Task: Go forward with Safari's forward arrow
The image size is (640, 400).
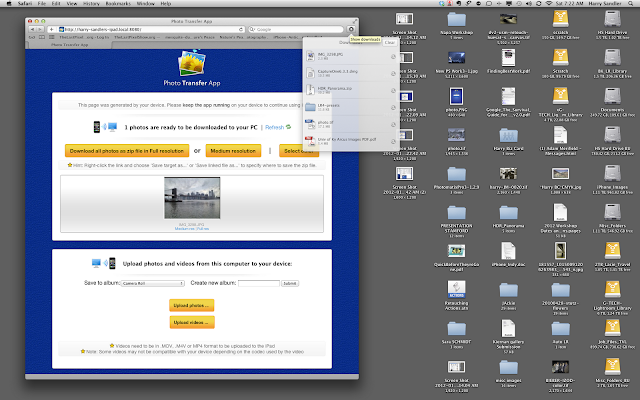Action: click(x=40, y=29)
